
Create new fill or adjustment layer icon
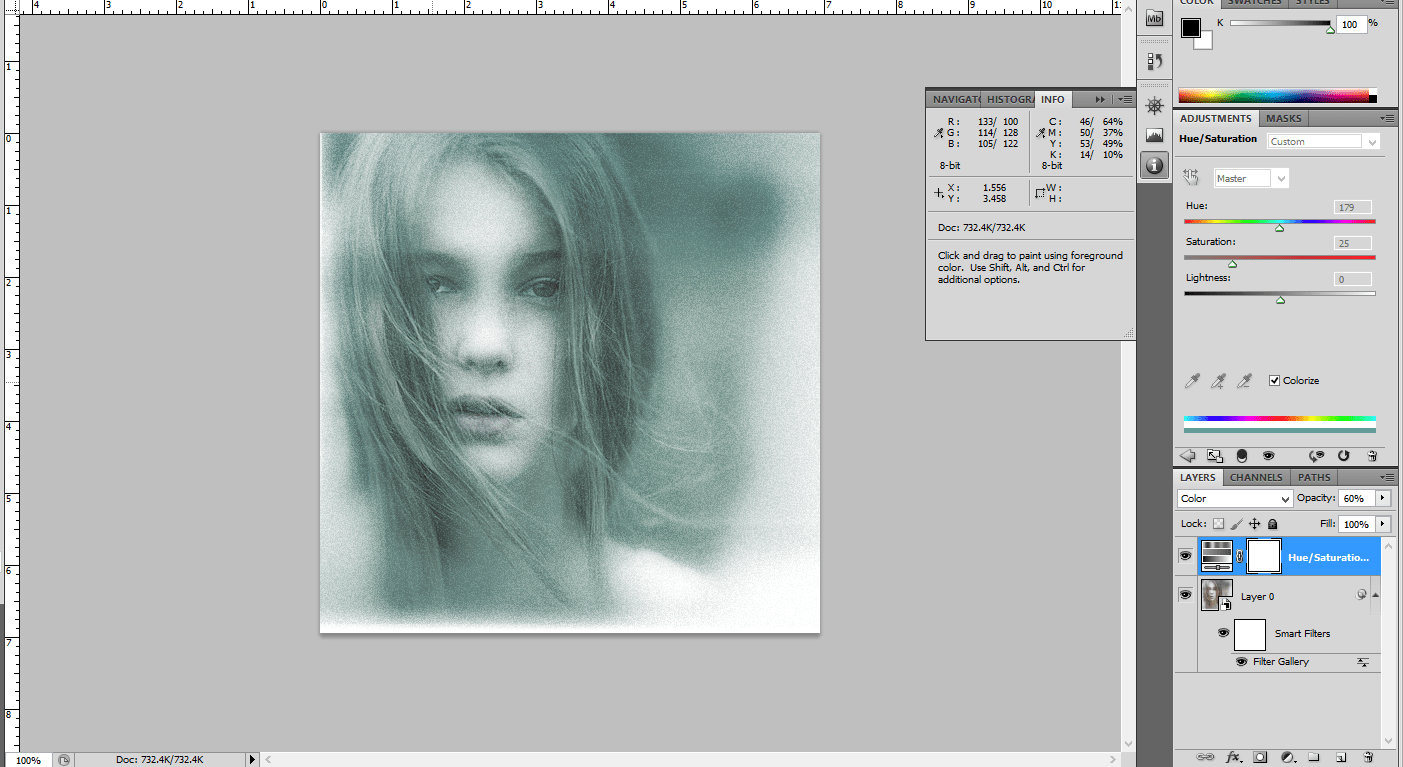click(1288, 757)
